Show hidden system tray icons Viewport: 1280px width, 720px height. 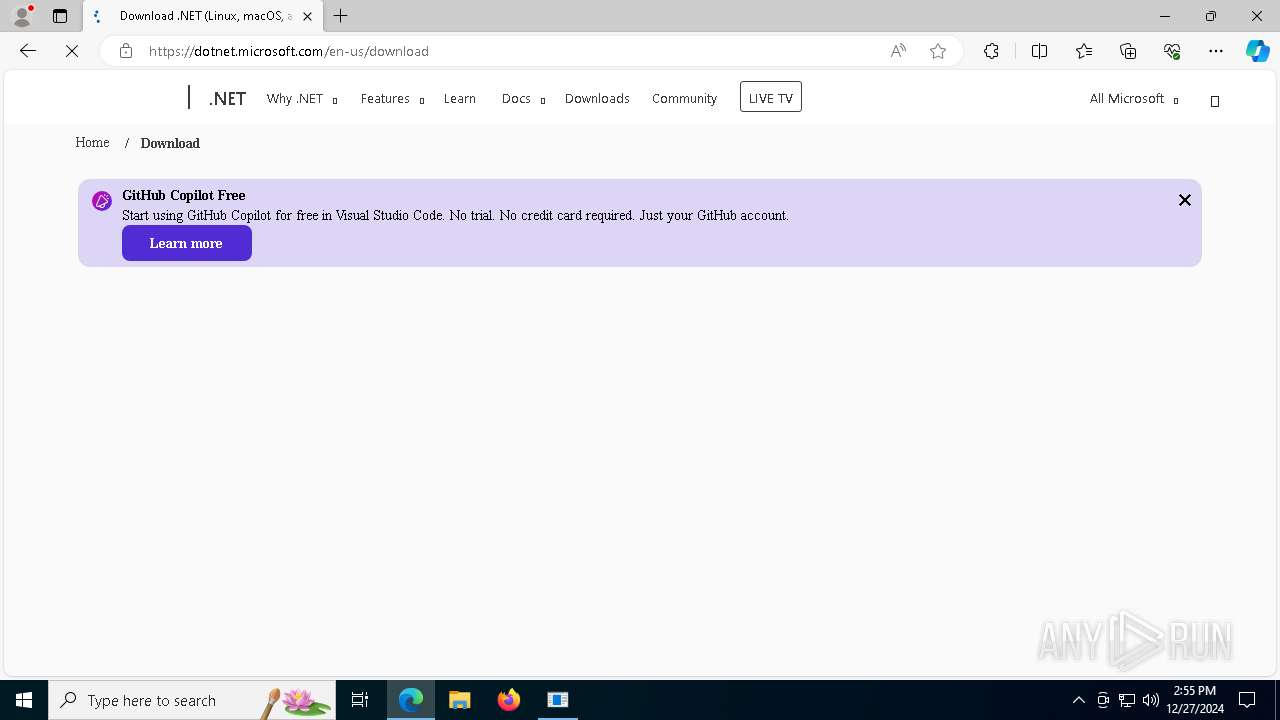click(1078, 700)
